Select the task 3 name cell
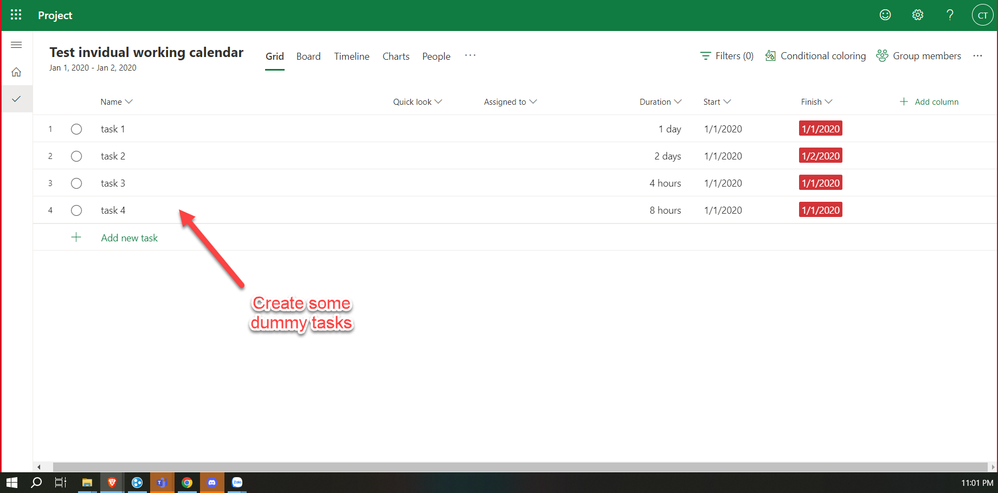This screenshot has height=493, width=998. click(x=113, y=183)
